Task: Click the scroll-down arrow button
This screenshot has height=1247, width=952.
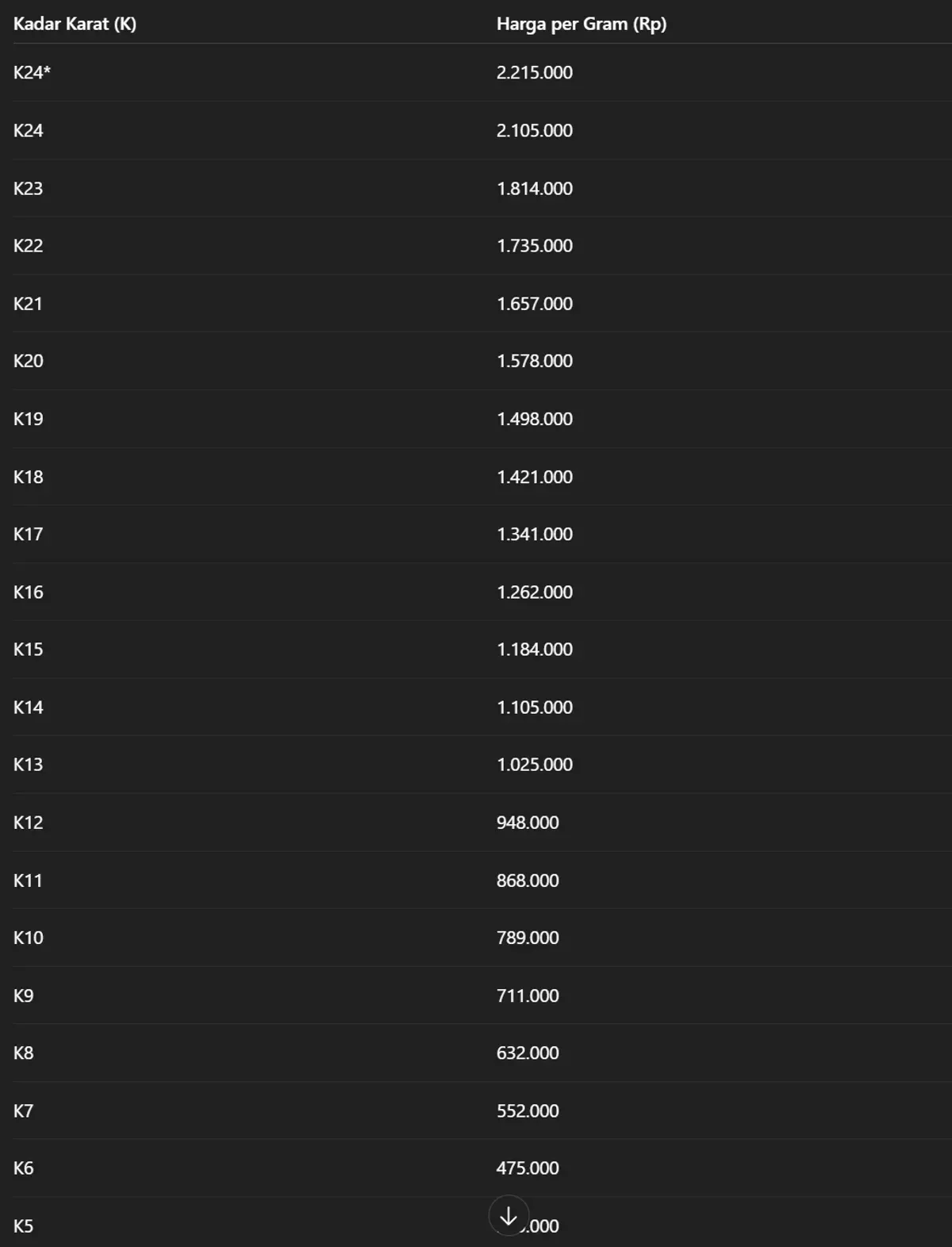Action: click(509, 1215)
